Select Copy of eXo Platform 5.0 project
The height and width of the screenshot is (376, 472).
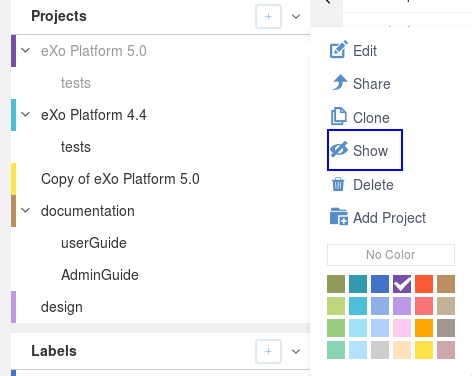[x=120, y=179]
